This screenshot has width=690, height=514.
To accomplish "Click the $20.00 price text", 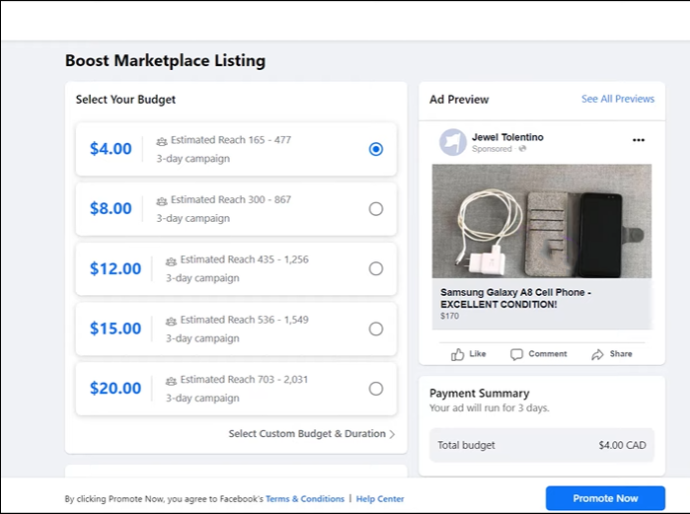I will [115, 388].
